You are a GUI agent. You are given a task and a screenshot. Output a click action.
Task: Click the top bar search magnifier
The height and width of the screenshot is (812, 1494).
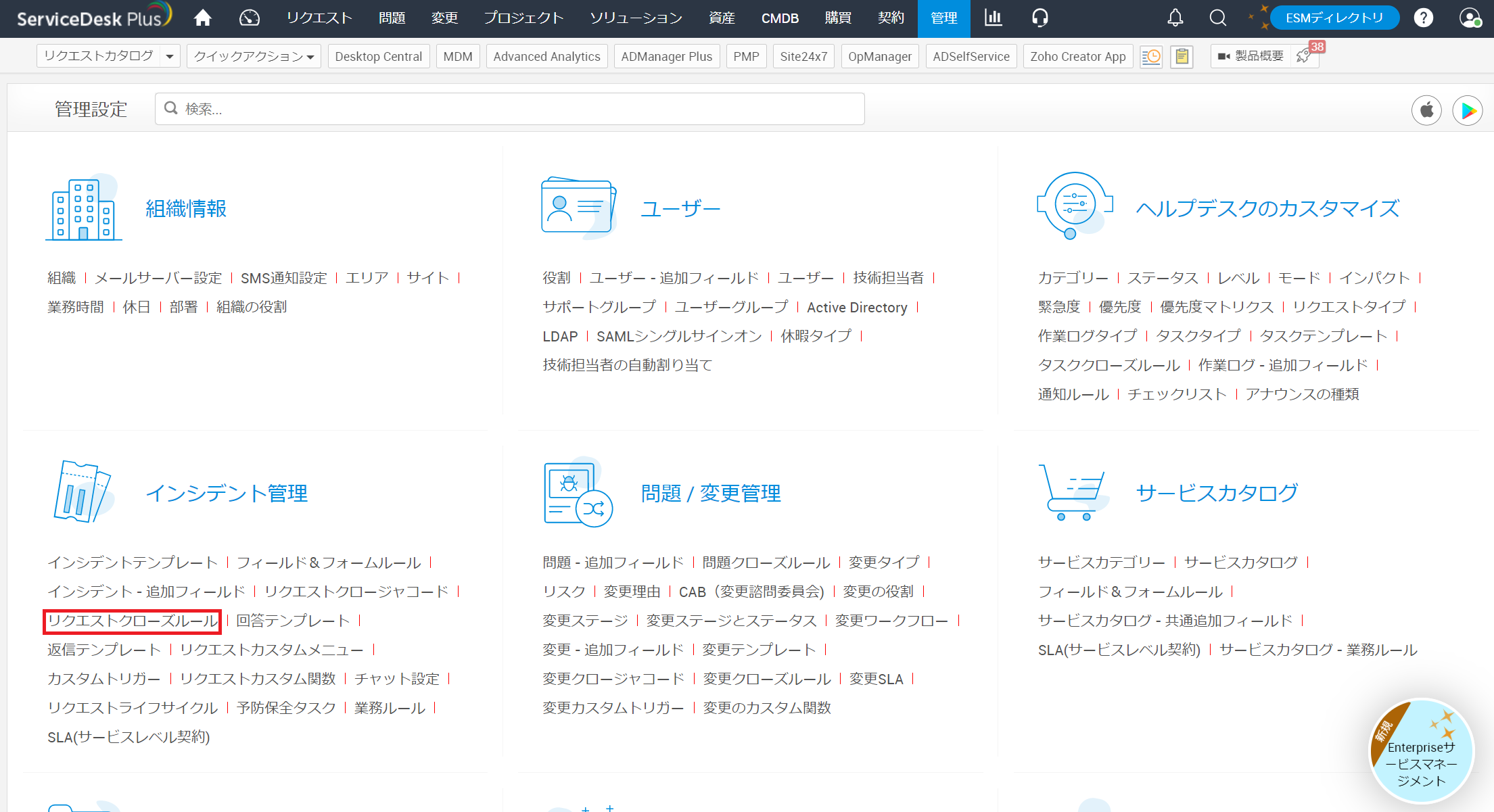[1217, 18]
